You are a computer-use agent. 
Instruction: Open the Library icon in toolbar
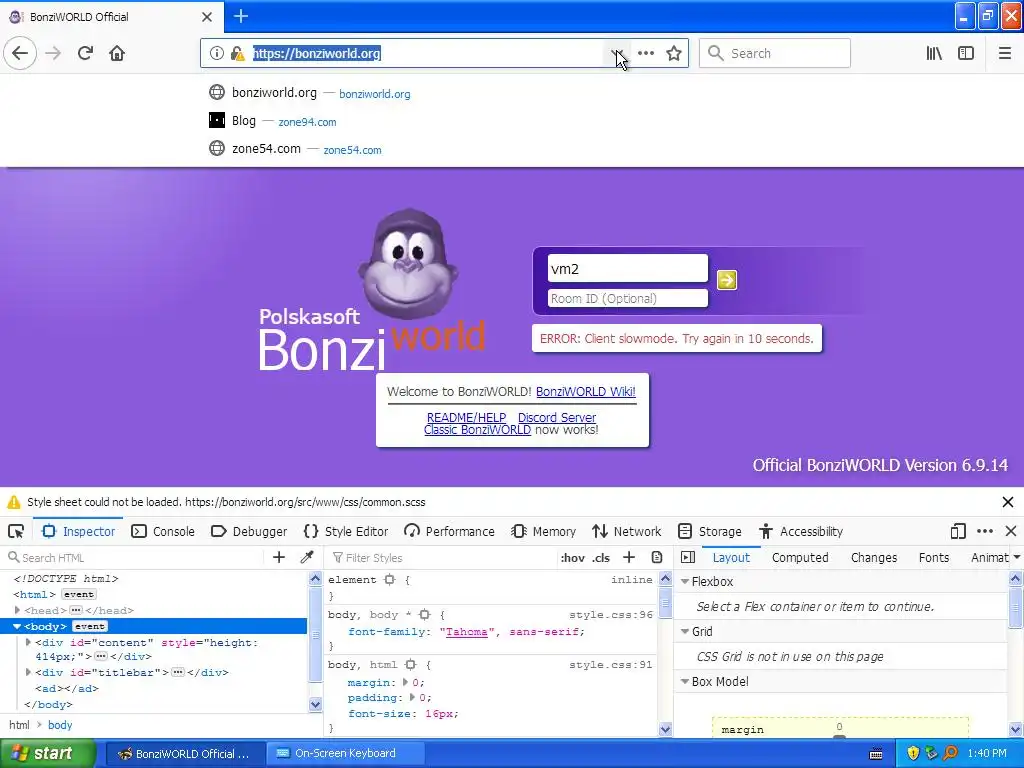935,54
